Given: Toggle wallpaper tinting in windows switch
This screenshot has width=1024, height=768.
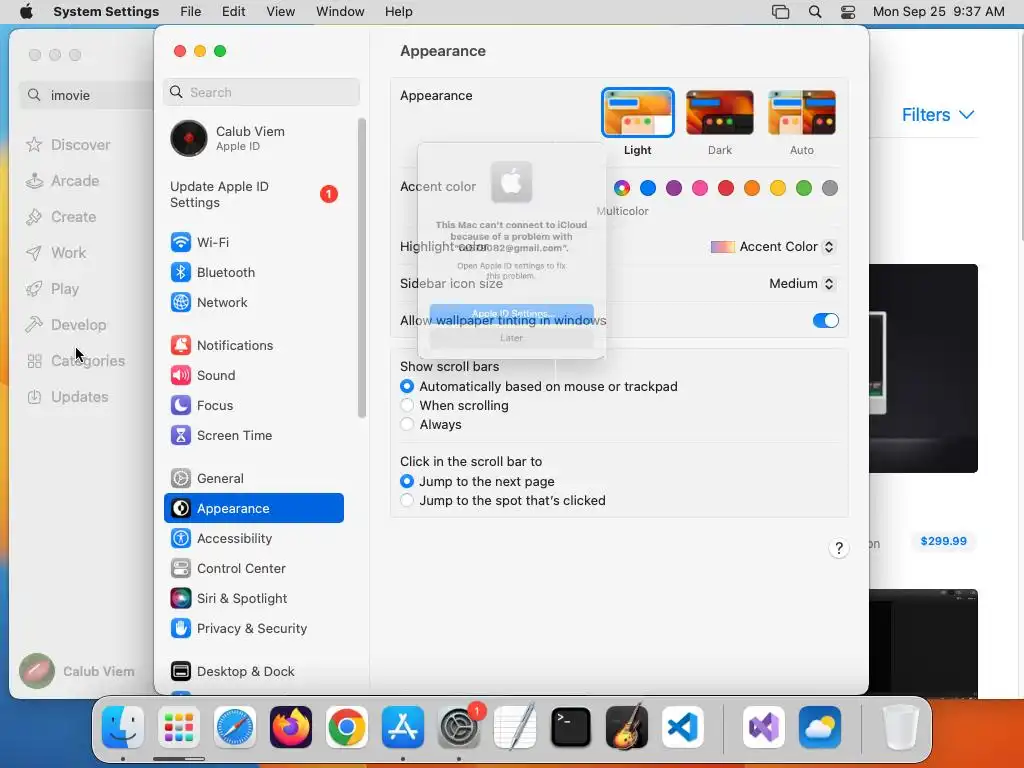Looking at the screenshot, I should [x=825, y=321].
